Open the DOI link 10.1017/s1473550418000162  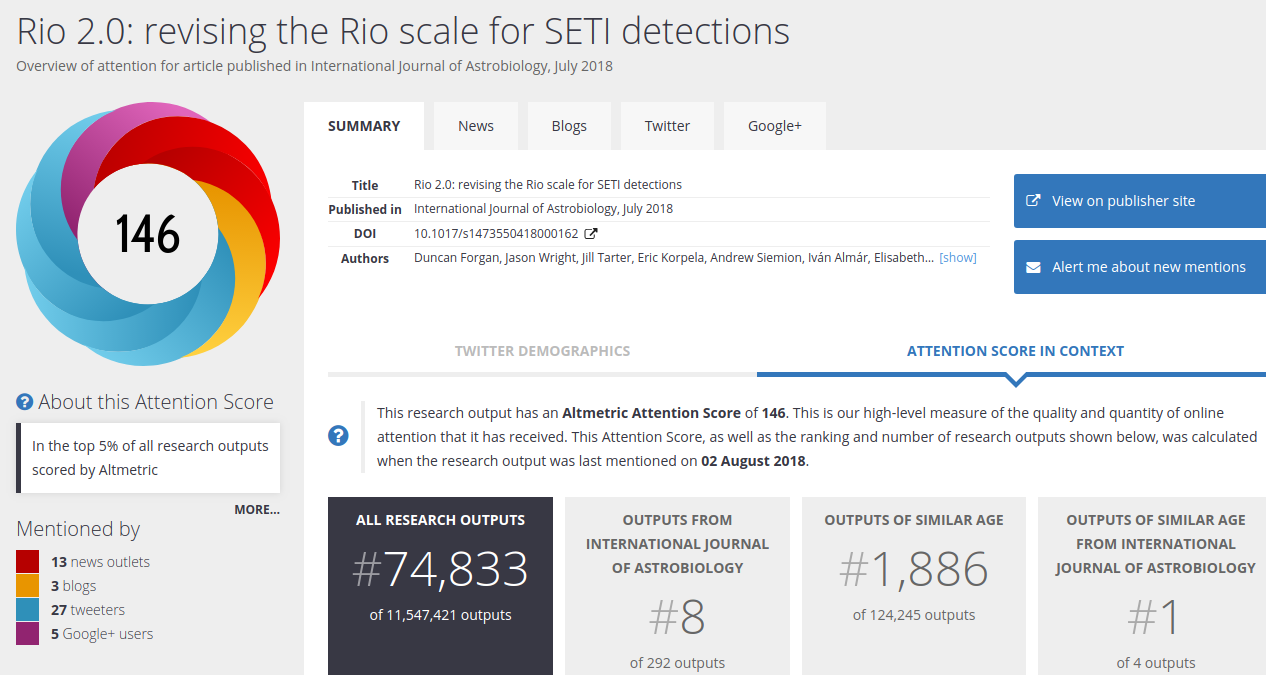496,234
